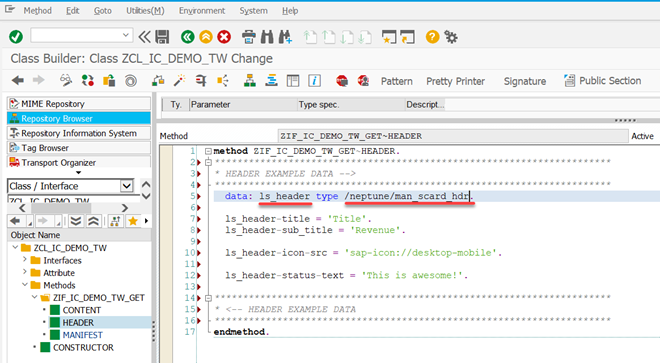The image size is (660, 364).
Task: Collapse the ZIF_IC_DEMO_TW_GET node
Action: [x=35, y=297]
